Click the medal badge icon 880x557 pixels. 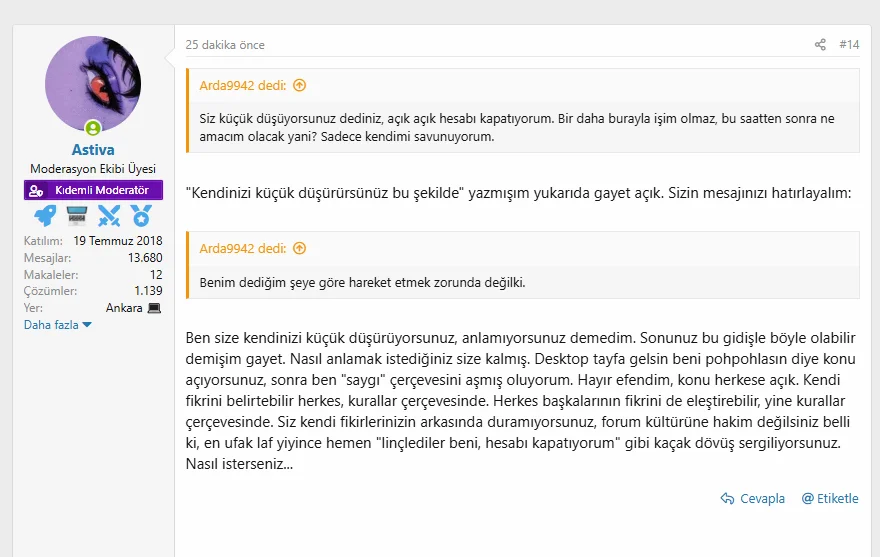tap(140, 215)
